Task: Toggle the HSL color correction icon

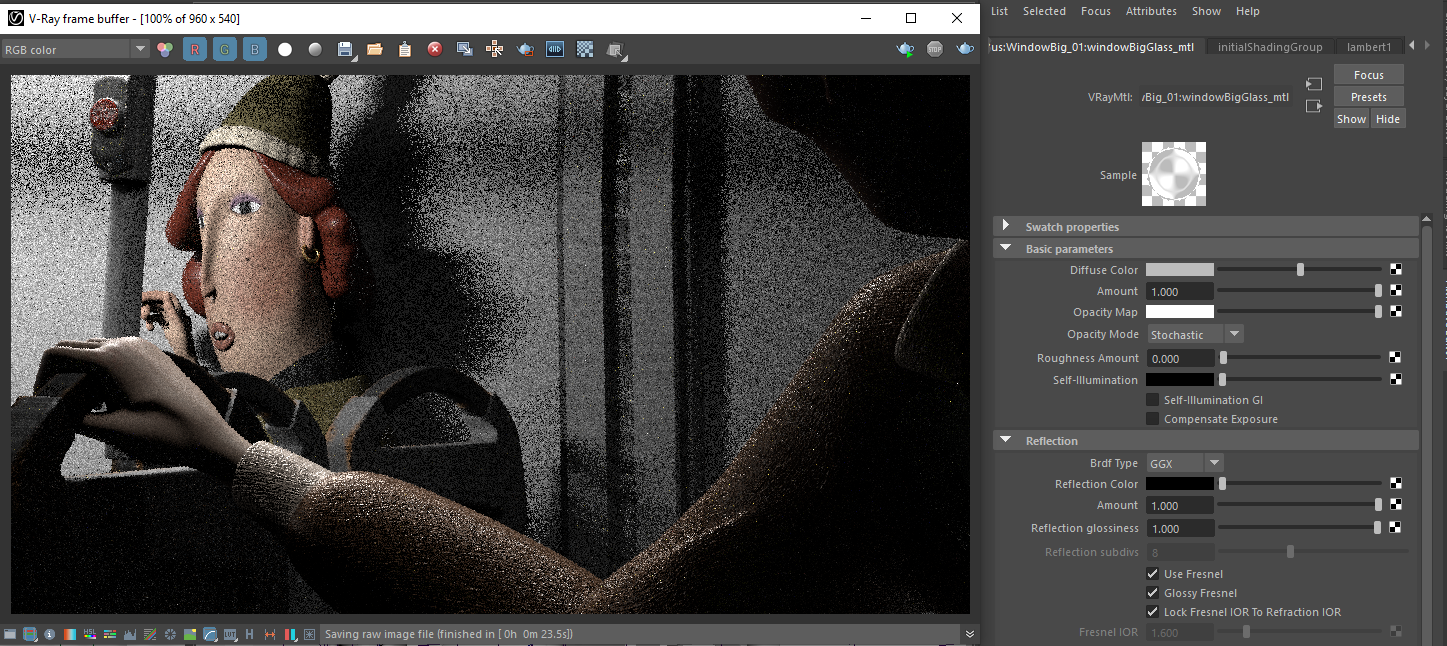Action: [x=90, y=634]
